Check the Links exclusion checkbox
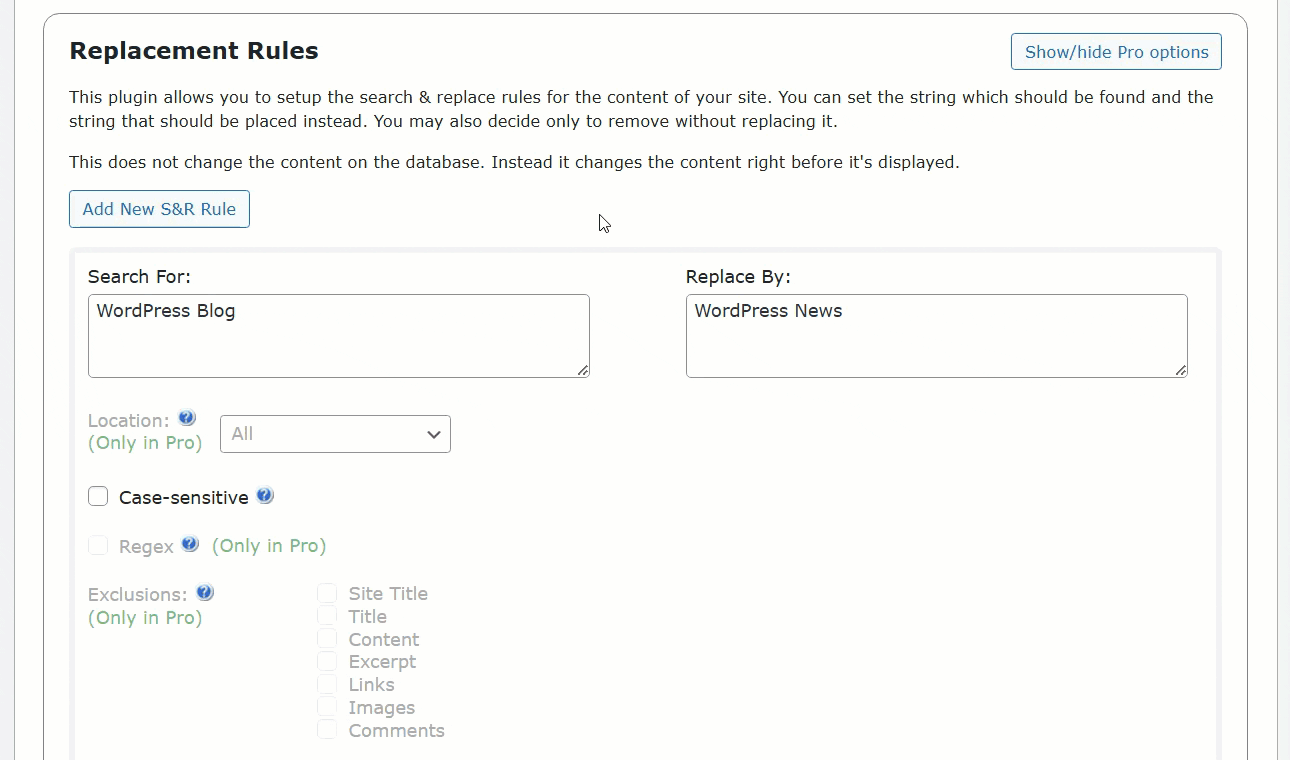This screenshot has height=760, width=1290. [327, 683]
